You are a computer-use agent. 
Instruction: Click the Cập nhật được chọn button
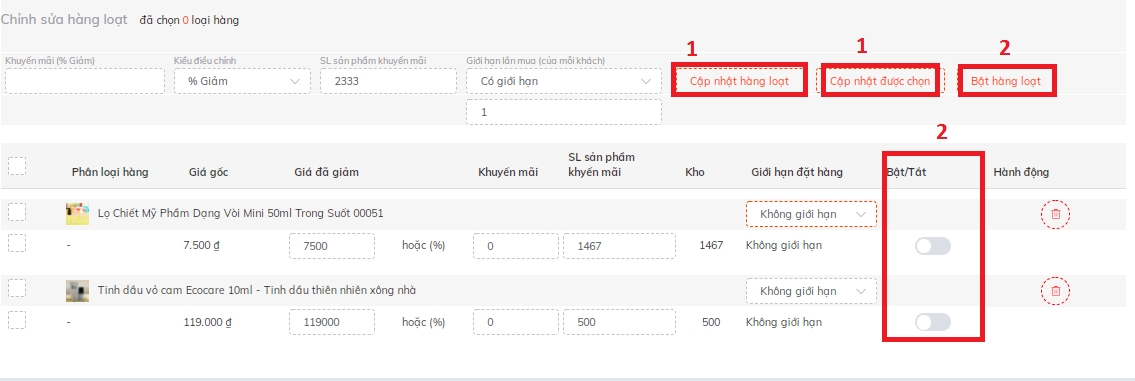(879, 80)
